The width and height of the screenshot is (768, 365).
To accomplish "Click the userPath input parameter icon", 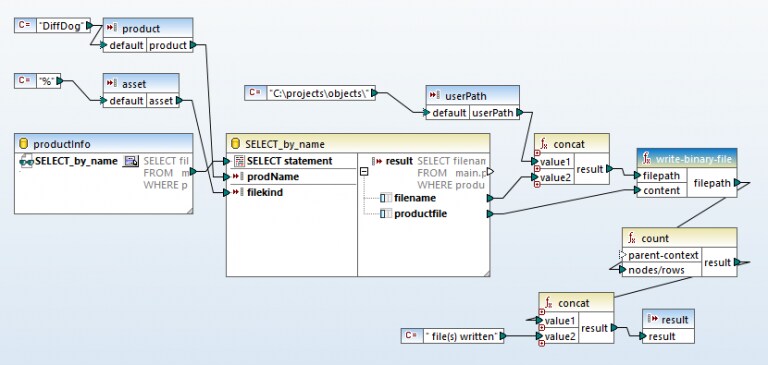I will [x=434, y=96].
